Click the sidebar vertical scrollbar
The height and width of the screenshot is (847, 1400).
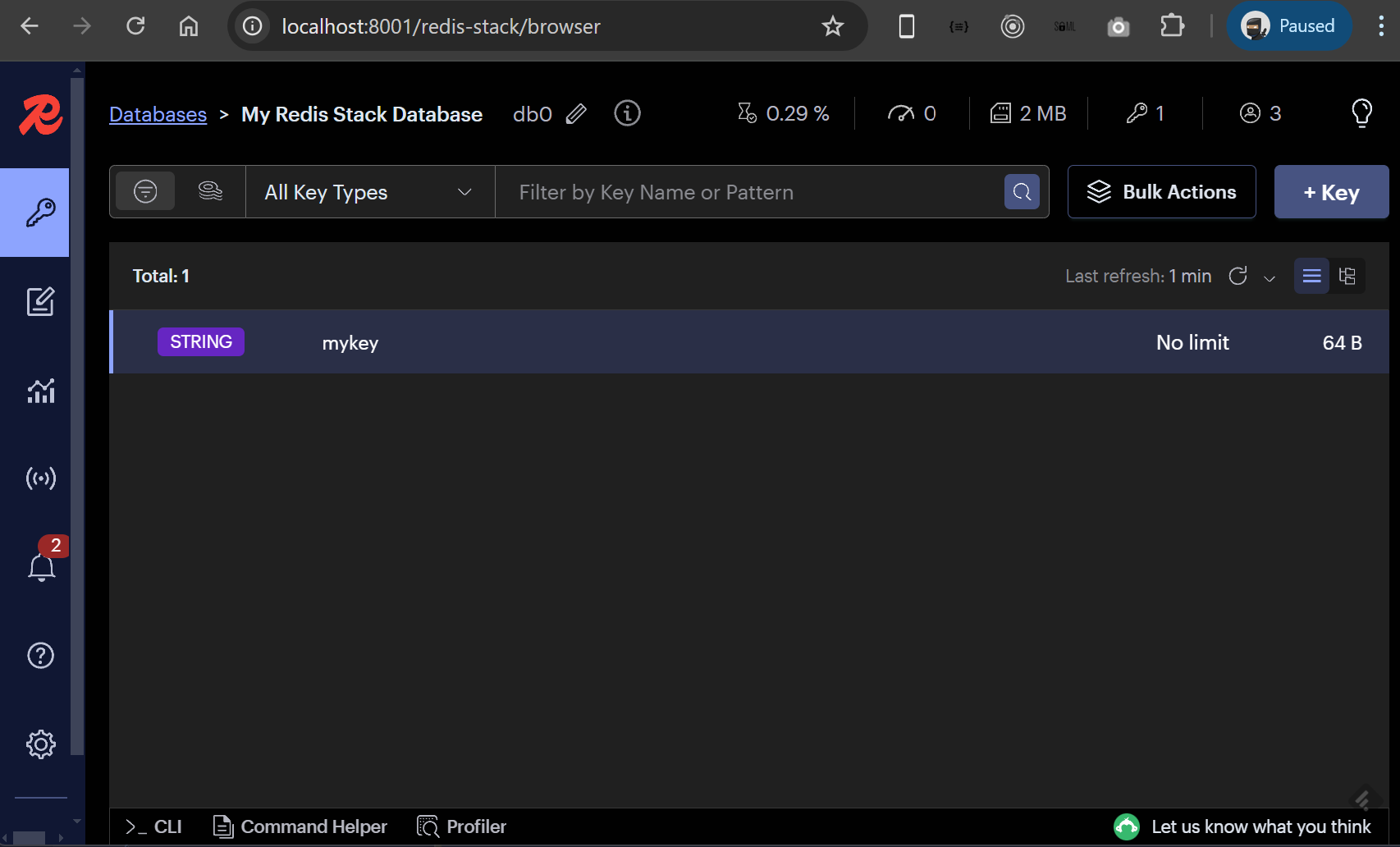(x=77, y=416)
